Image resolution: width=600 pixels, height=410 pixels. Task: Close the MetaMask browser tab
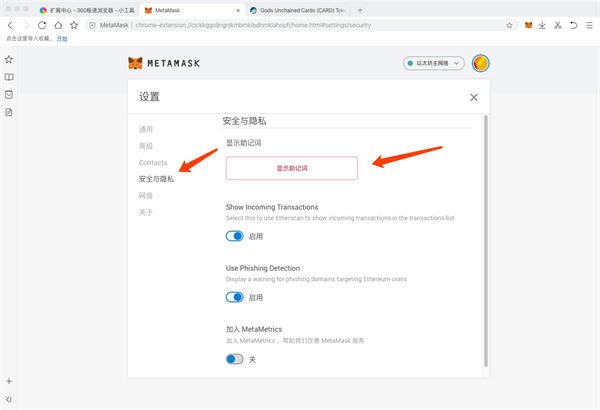pos(238,10)
